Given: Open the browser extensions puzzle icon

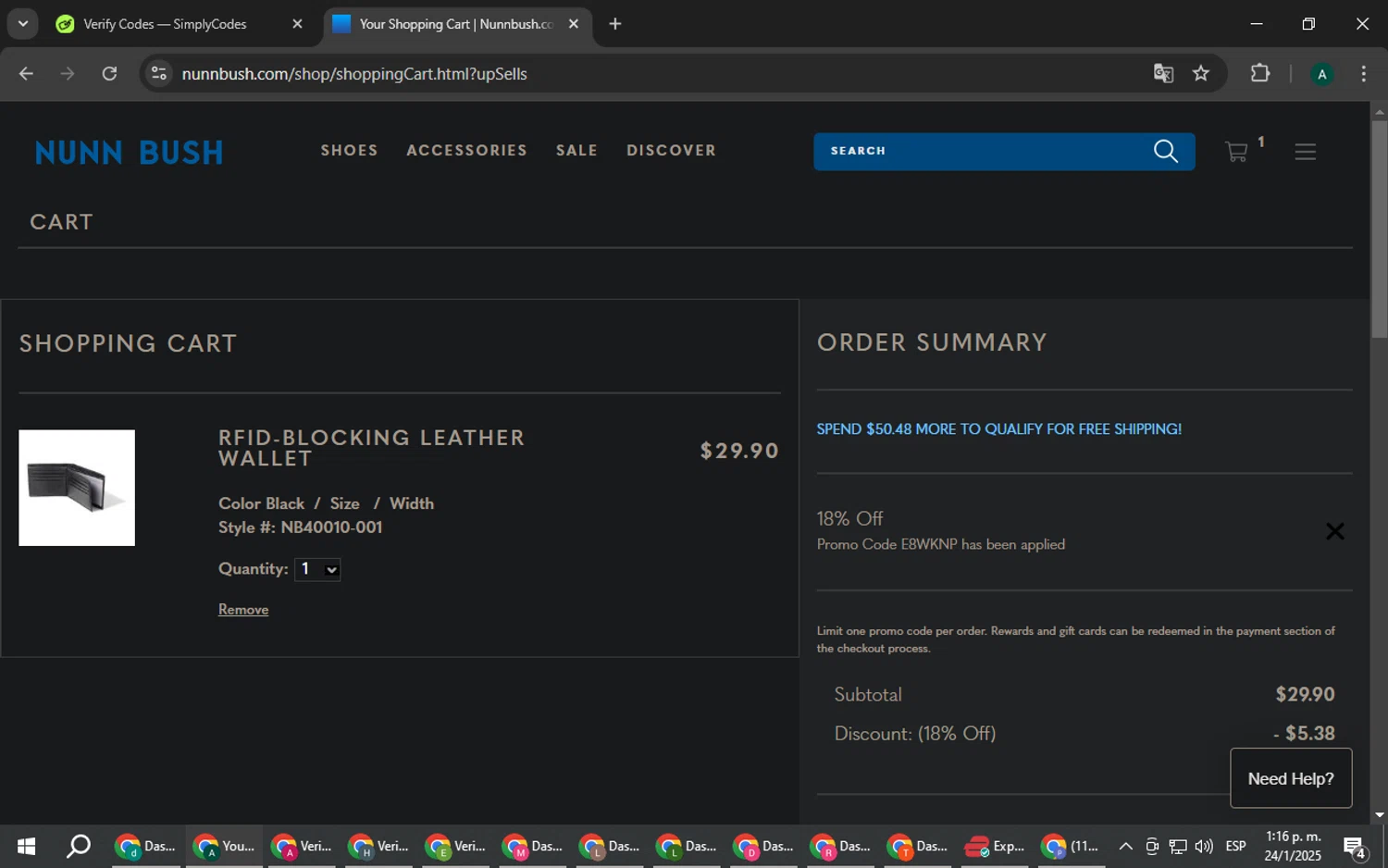Looking at the screenshot, I should tap(1260, 73).
